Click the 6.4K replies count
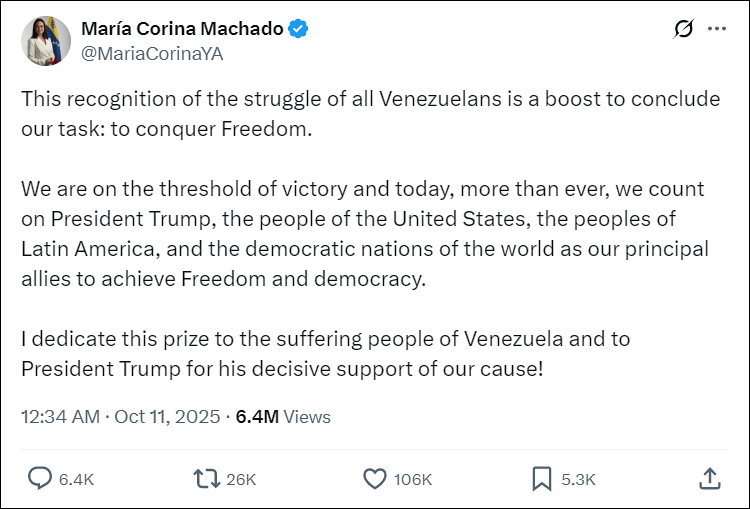The height and width of the screenshot is (509, 750). click(76, 480)
